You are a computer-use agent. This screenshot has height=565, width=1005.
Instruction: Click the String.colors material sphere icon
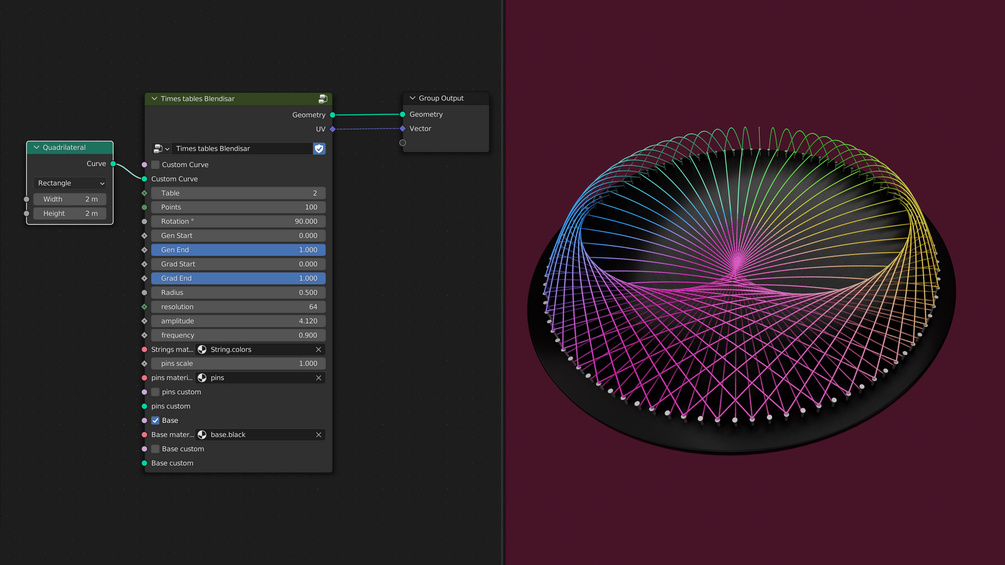[x=202, y=350]
